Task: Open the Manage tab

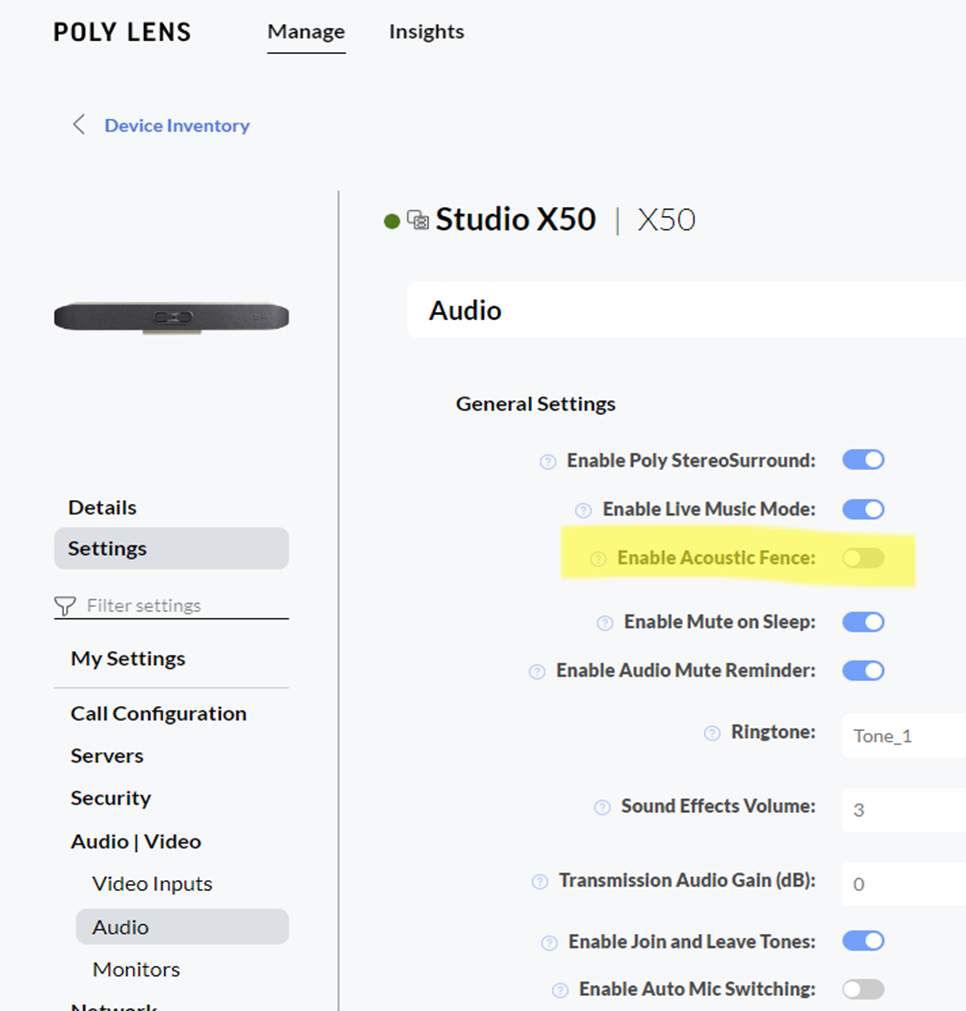Action: [x=306, y=32]
